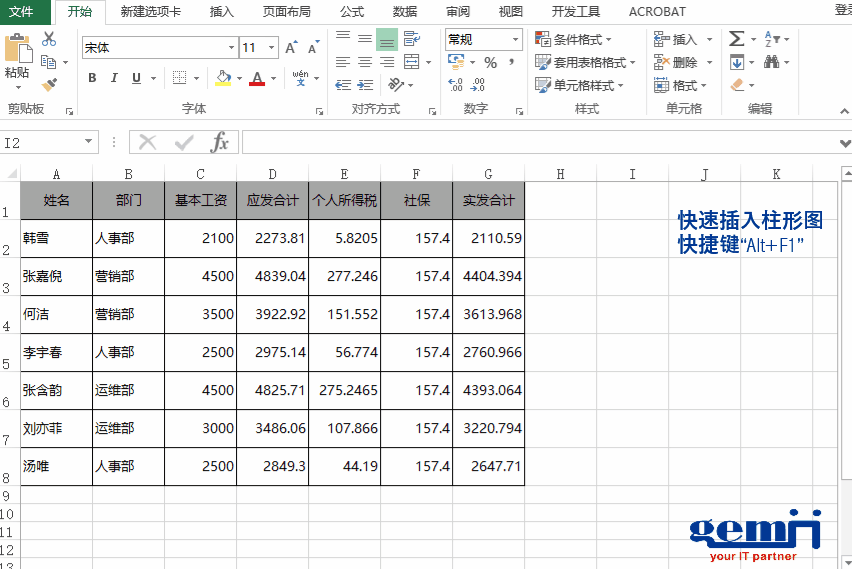This screenshot has width=852, height=569.
Task: Open the 公式 ribbon tab
Action: (x=351, y=12)
